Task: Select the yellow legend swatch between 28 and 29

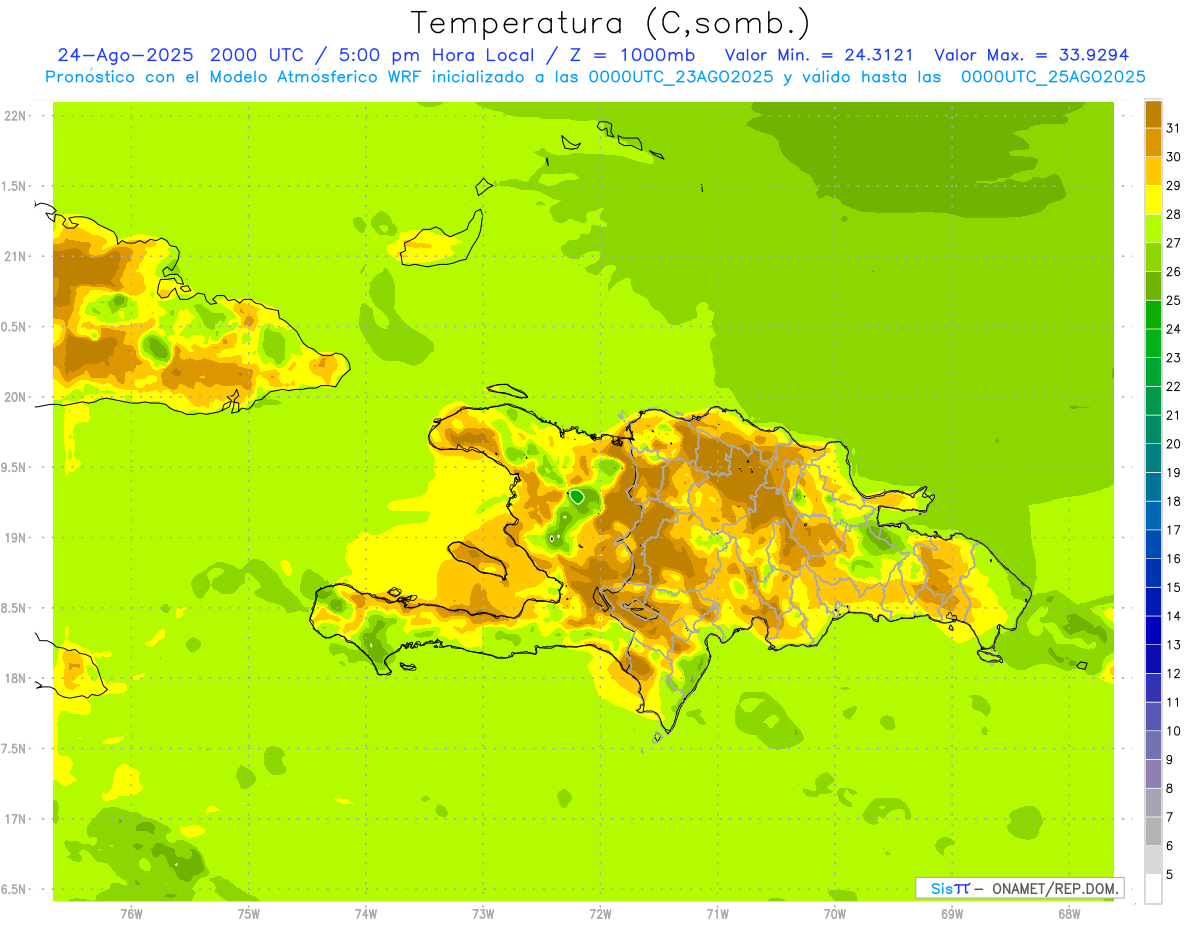Action: [x=1153, y=200]
